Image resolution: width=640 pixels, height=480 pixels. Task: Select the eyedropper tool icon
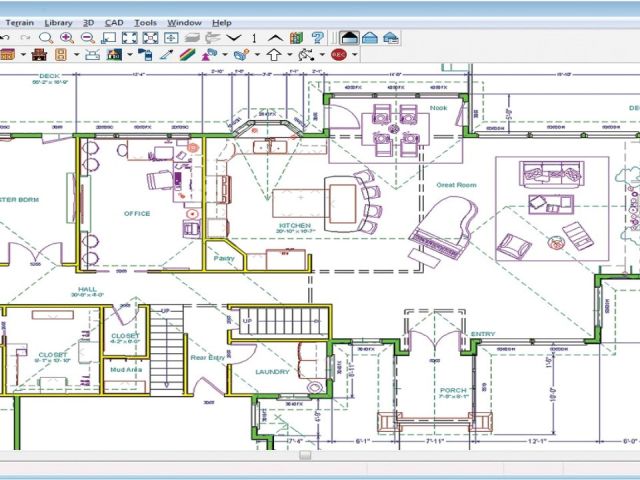pyautogui.click(x=167, y=55)
